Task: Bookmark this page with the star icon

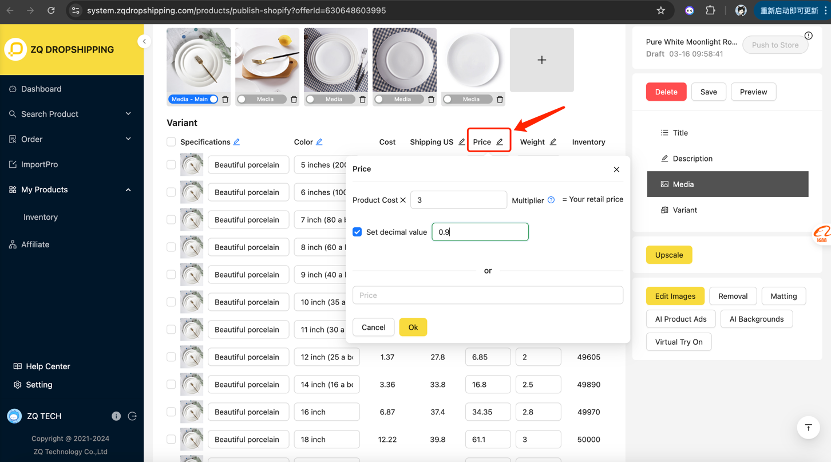Action: coord(661,11)
